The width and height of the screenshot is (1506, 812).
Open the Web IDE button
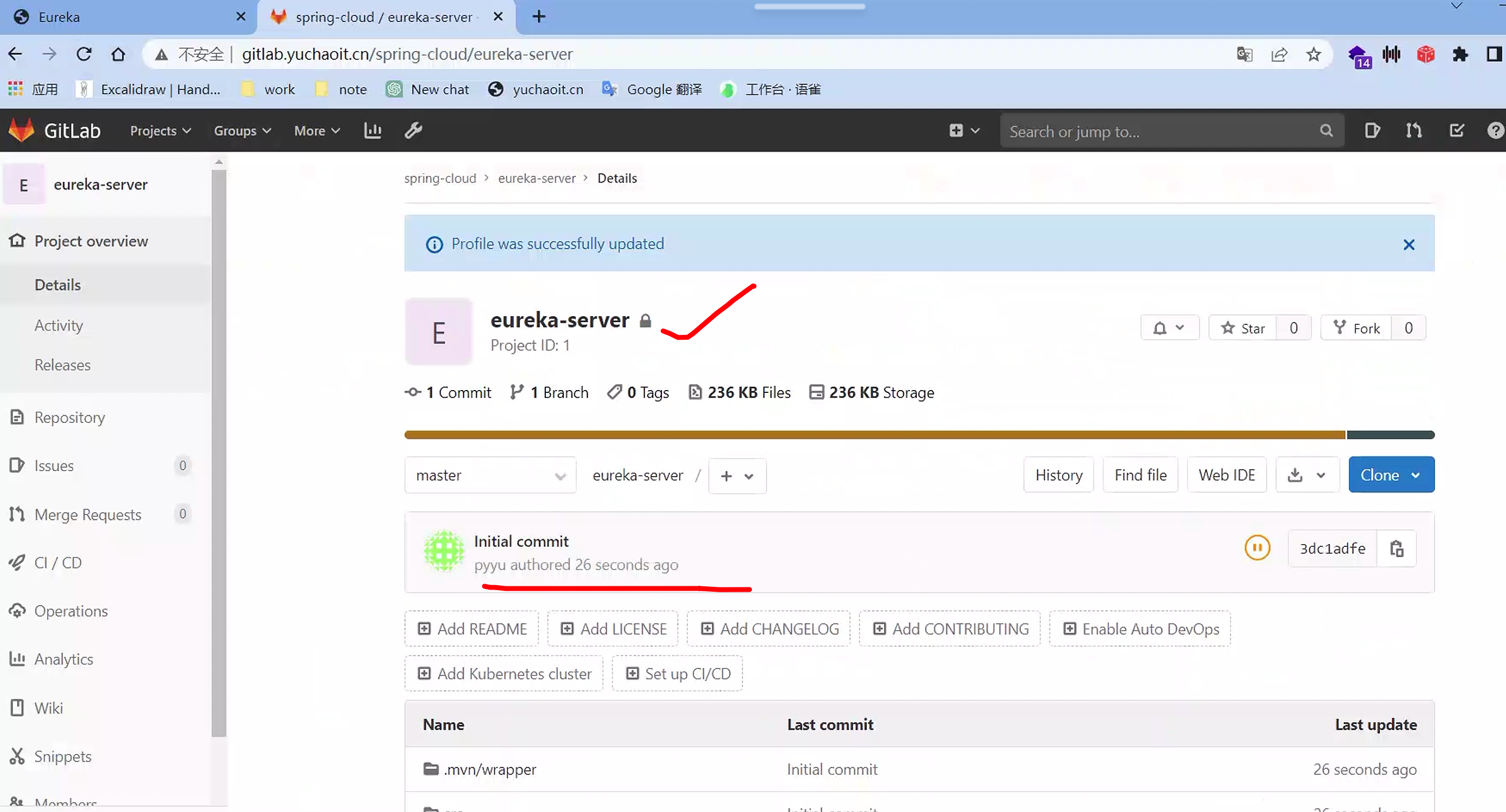tap(1227, 474)
